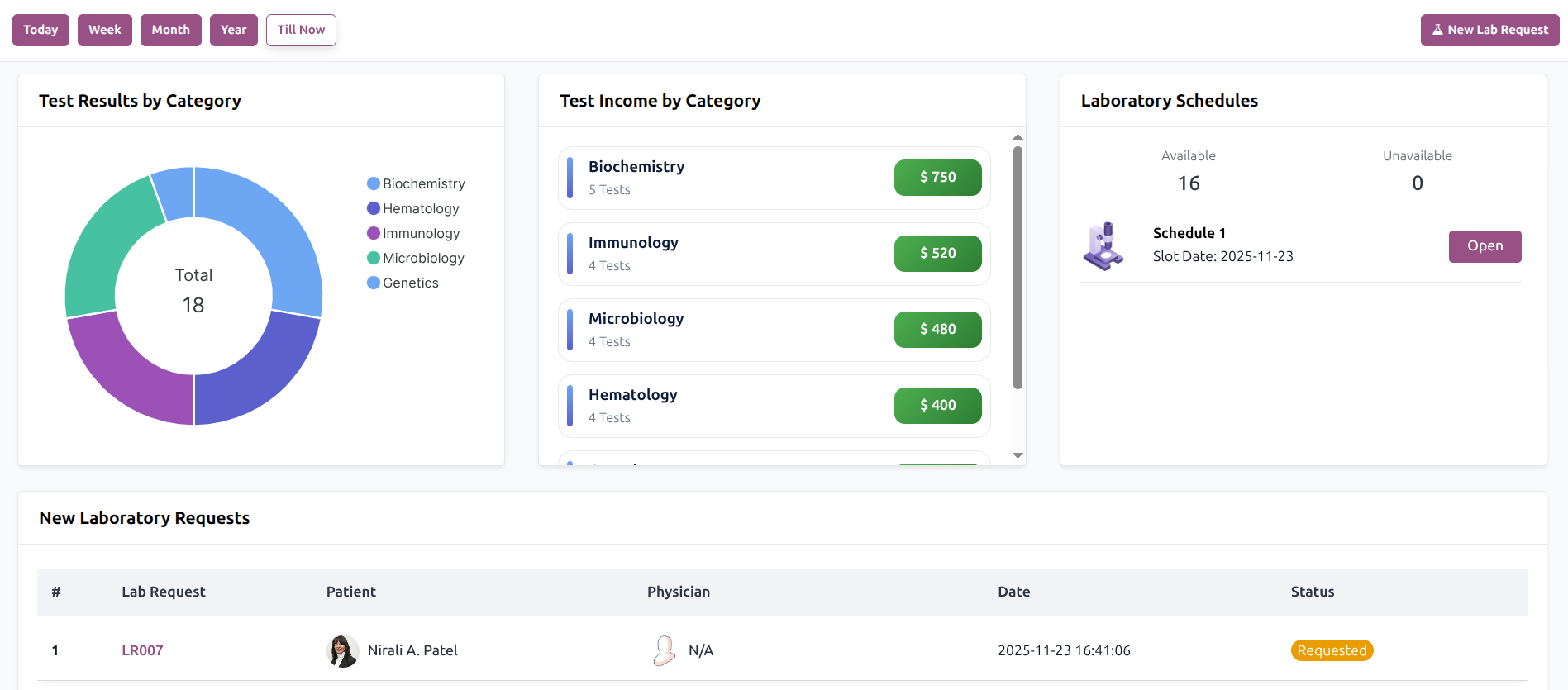Switch to the Today filter
This screenshot has width=1568, height=690.
[x=41, y=30]
